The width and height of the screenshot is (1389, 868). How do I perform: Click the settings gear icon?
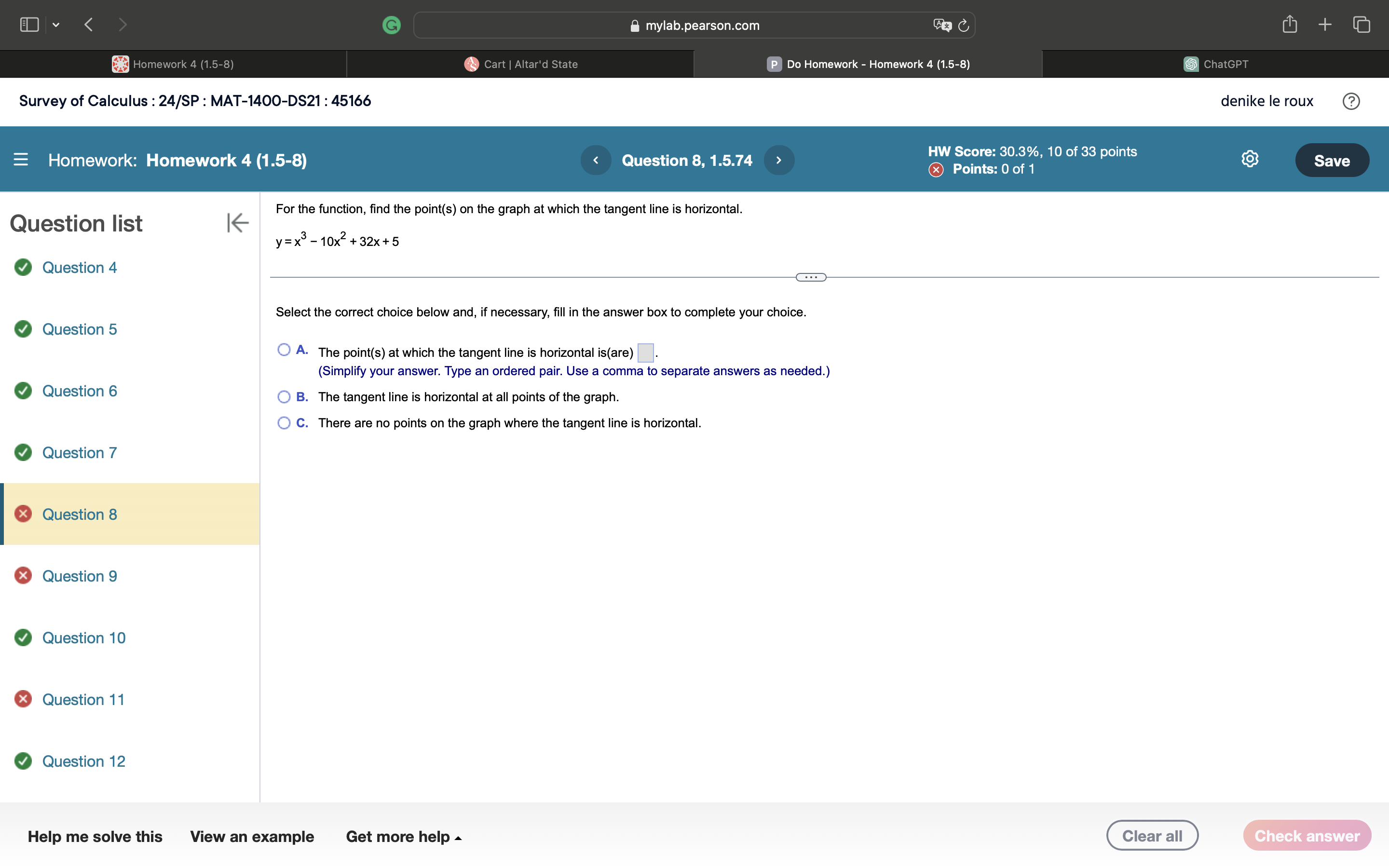pyautogui.click(x=1250, y=159)
